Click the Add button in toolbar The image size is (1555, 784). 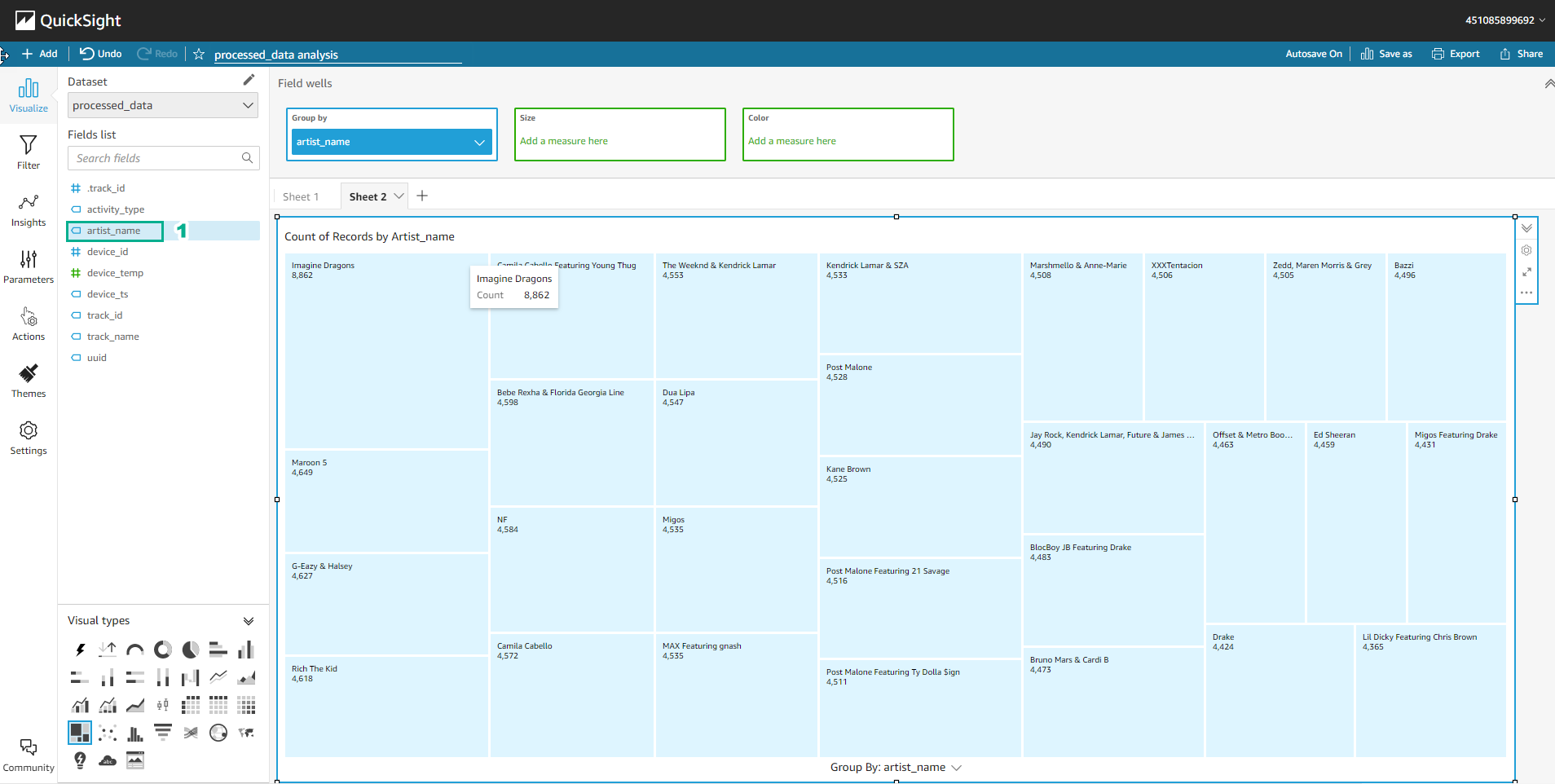40,54
